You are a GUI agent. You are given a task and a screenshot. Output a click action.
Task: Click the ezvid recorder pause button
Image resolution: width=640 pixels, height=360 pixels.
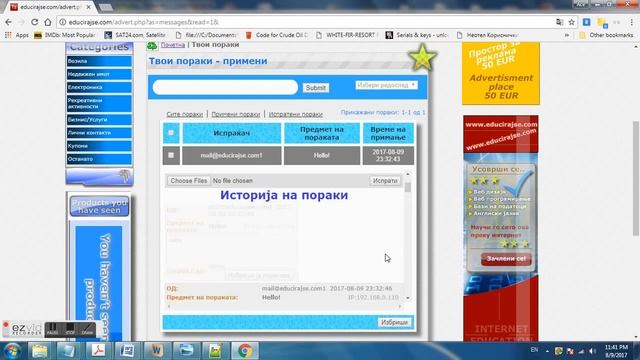point(52,329)
